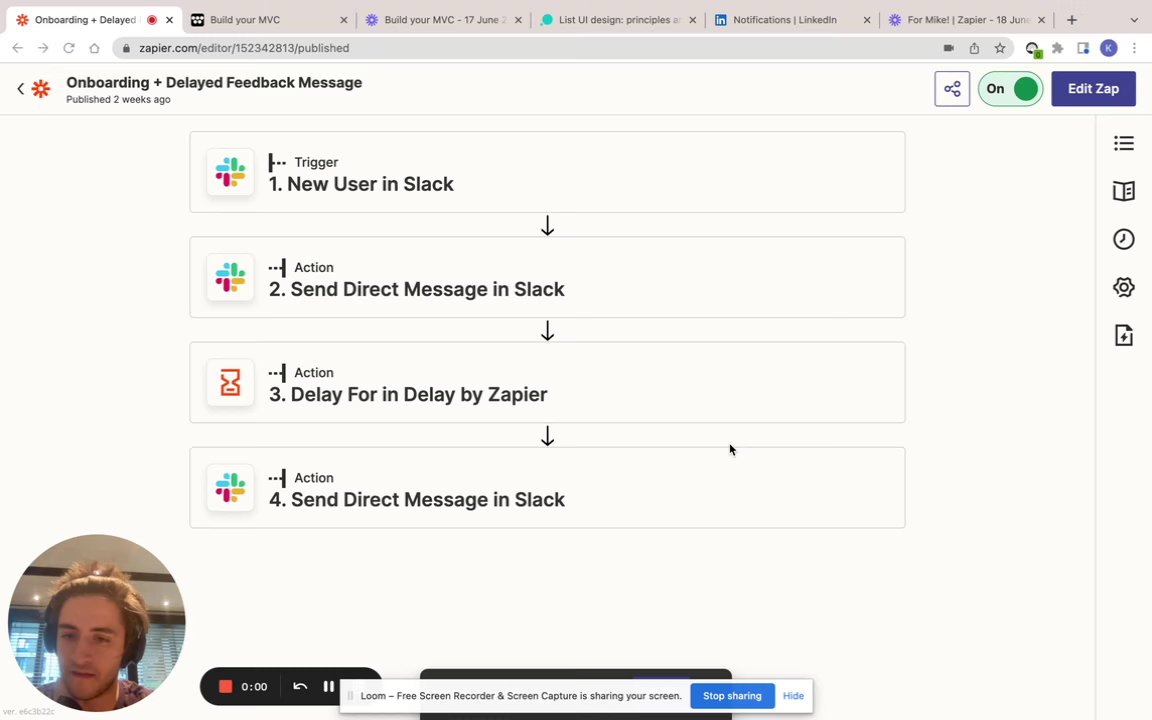Screen dimensions: 1152x720
Task: Select the Slack icon in step 4
Action: click(230, 487)
